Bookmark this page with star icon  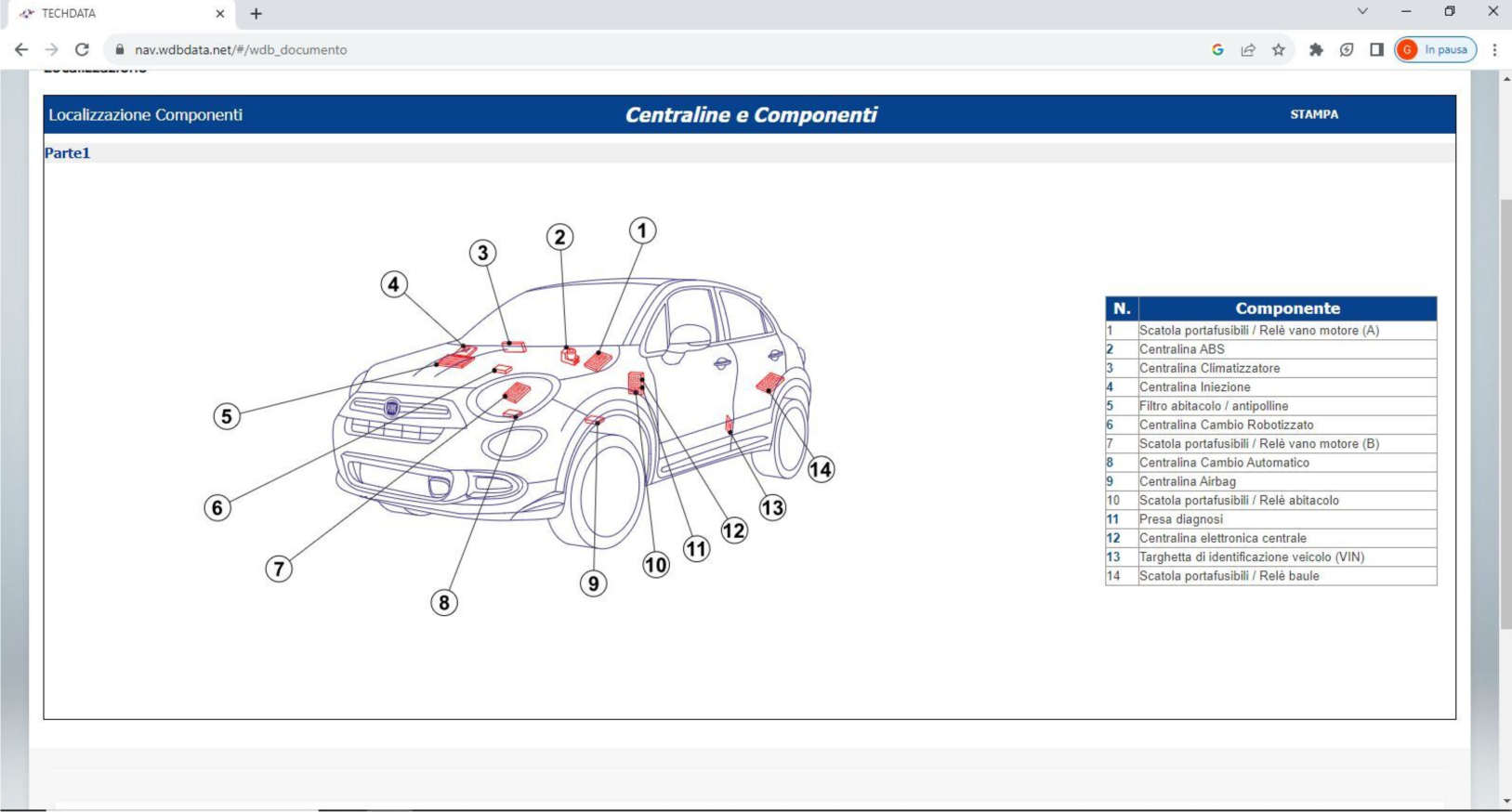click(1279, 50)
